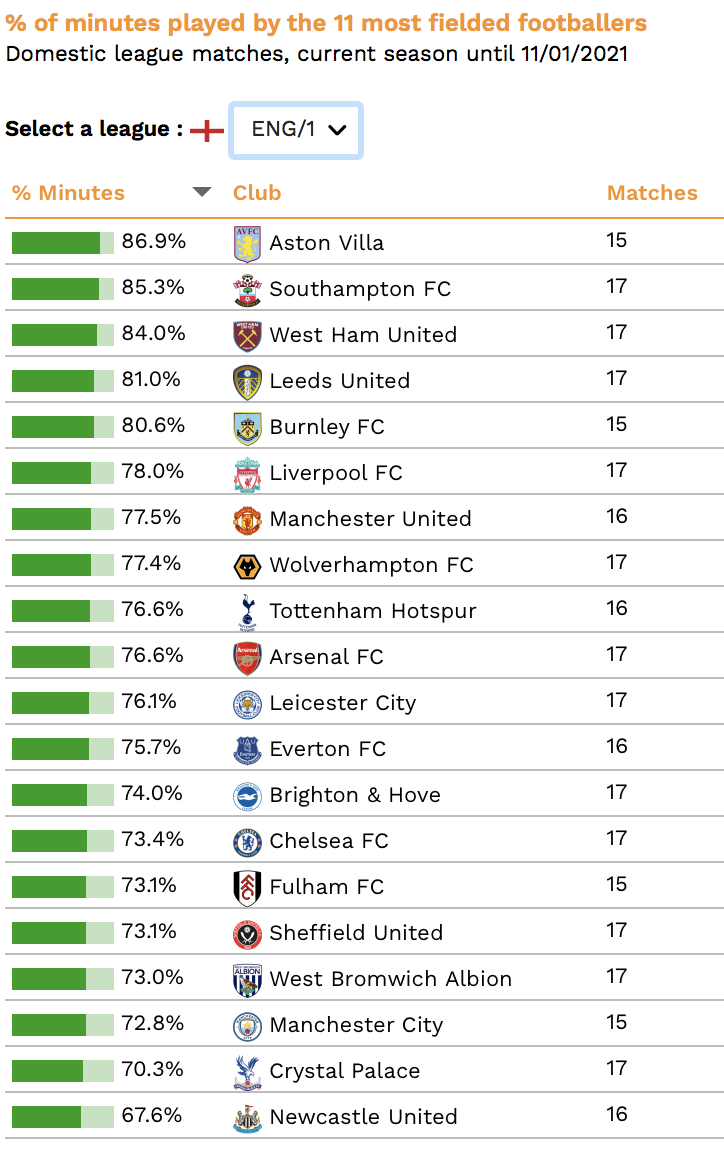Sort by the Matches column header

tap(652, 193)
